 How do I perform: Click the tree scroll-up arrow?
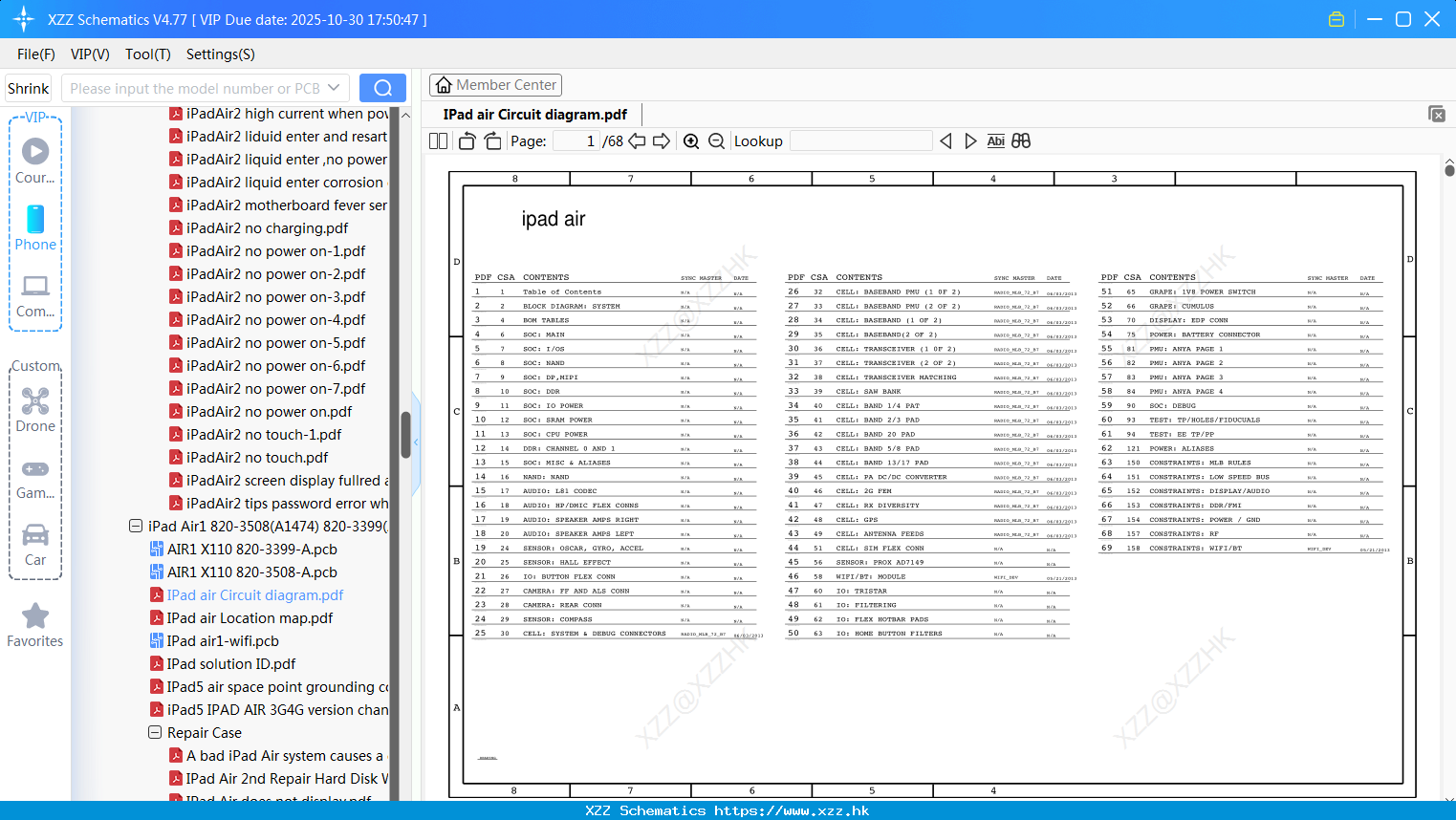point(405,115)
